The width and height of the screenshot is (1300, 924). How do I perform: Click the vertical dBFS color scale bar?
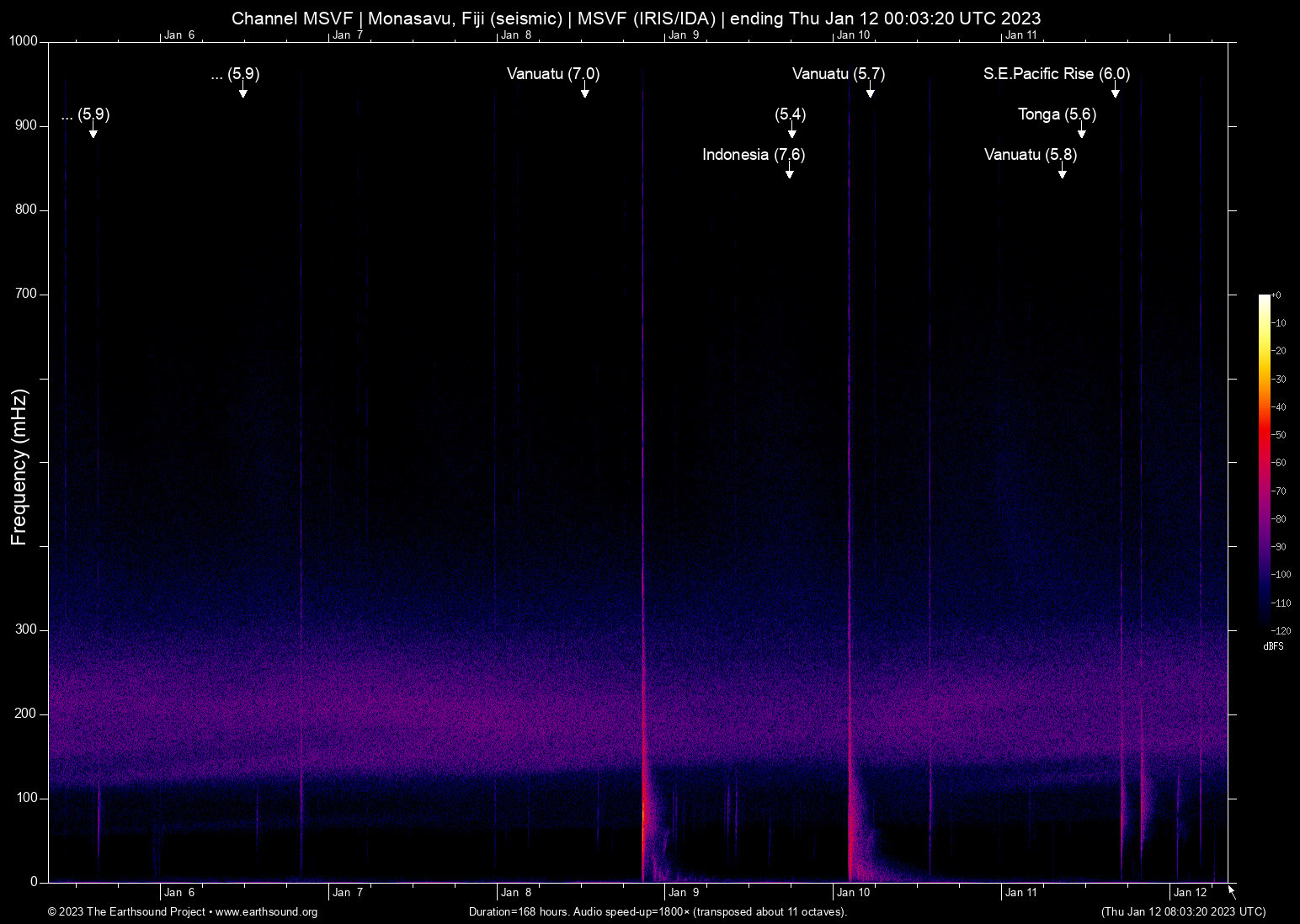(x=1264, y=461)
